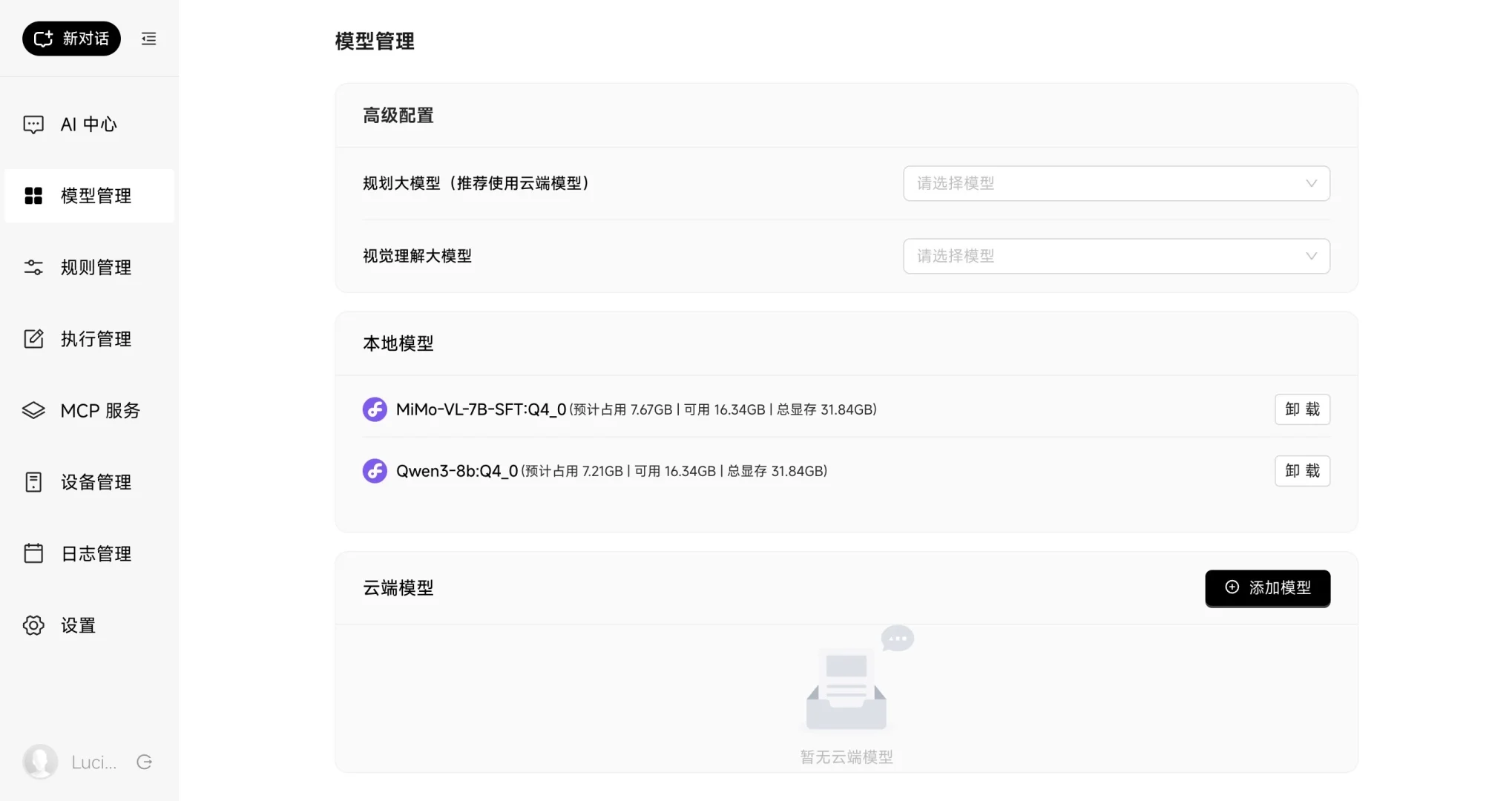Click the 添加模型 button

tap(1266, 588)
